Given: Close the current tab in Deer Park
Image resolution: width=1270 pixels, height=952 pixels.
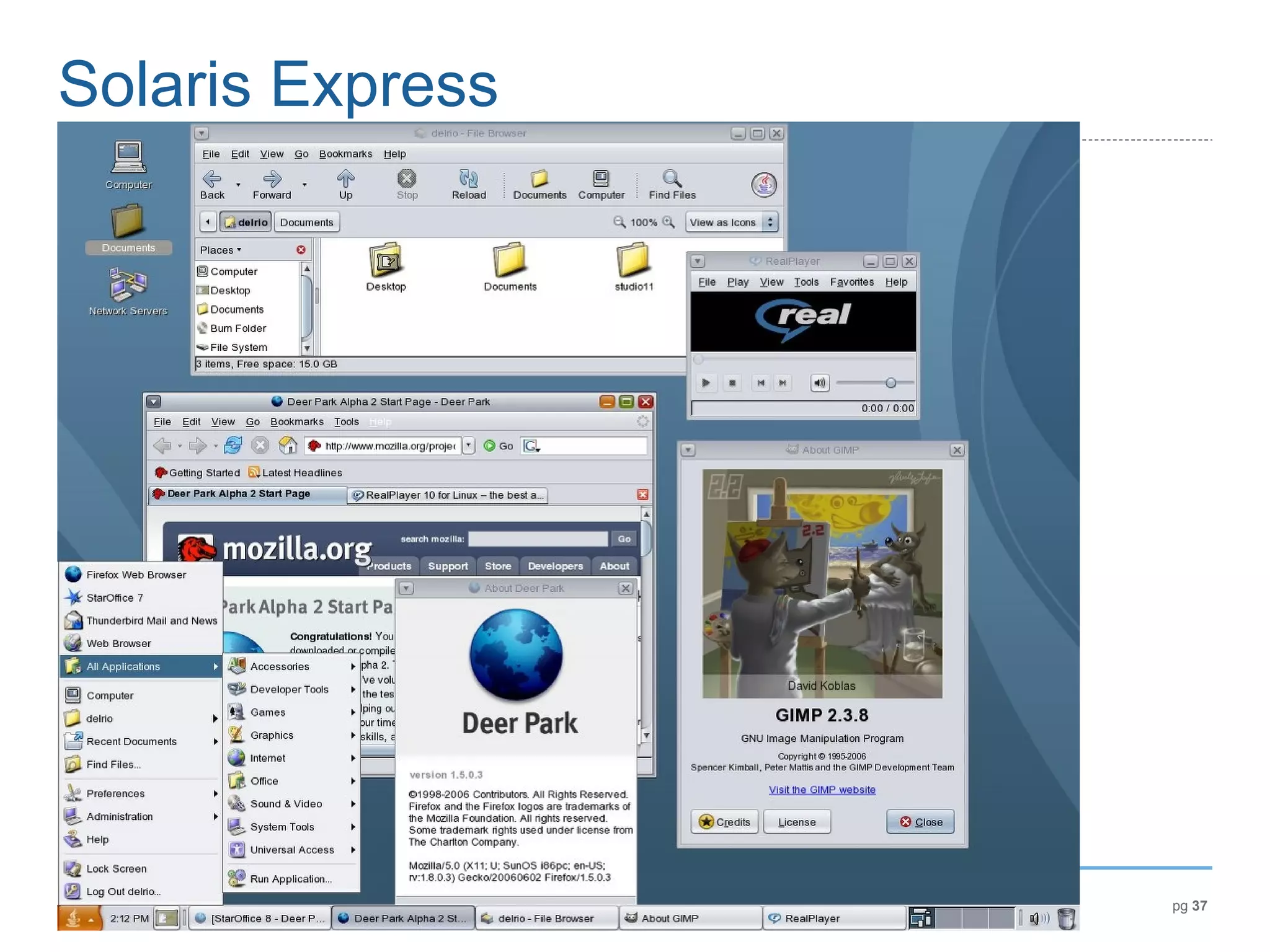Looking at the screenshot, I should (x=642, y=495).
